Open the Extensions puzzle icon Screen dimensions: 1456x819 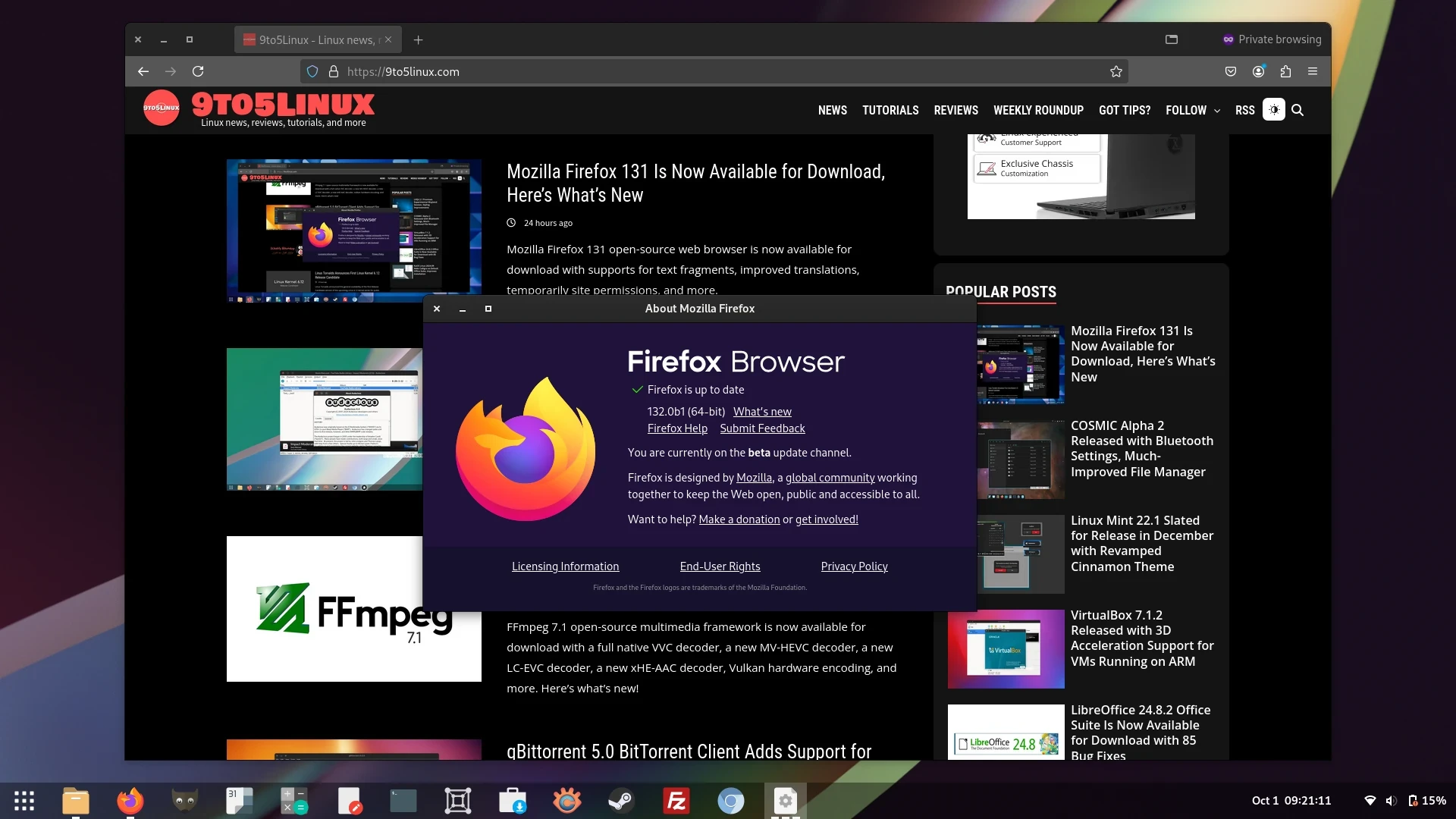click(1285, 71)
